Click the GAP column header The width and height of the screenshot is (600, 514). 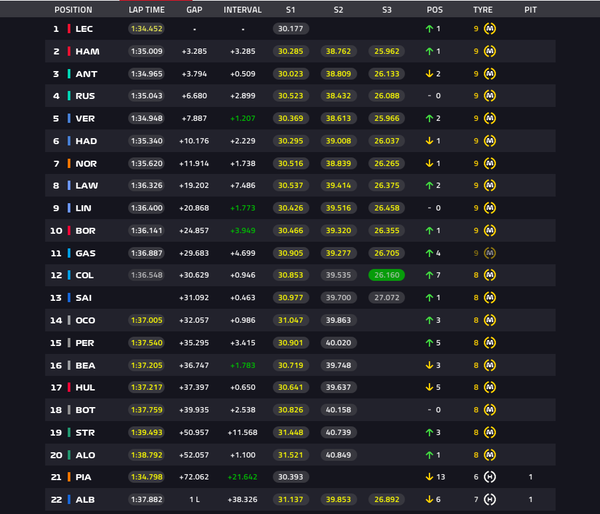(194, 10)
